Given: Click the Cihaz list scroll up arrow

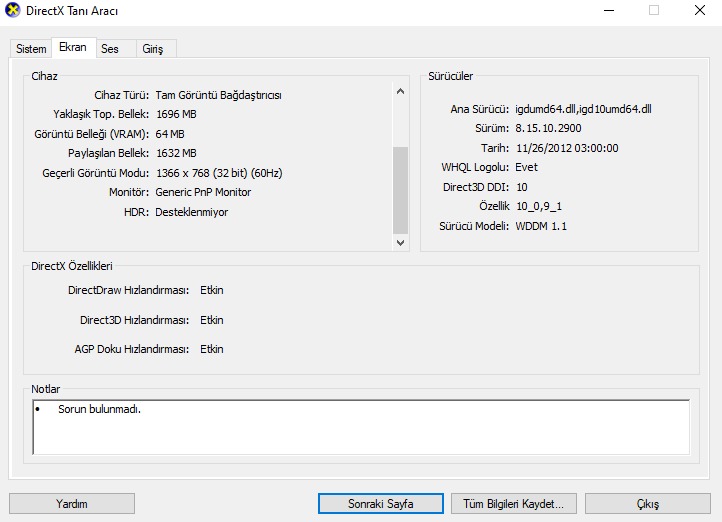Looking at the screenshot, I should (401, 91).
